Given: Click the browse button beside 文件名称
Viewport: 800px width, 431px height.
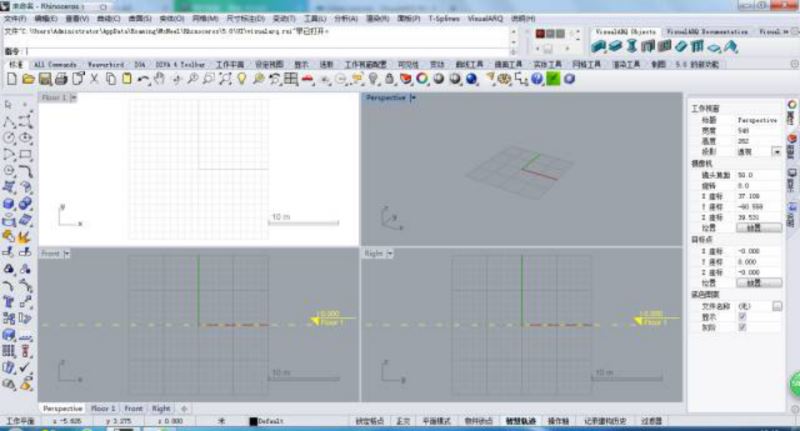Looking at the screenshot, I should click(777, 306).
